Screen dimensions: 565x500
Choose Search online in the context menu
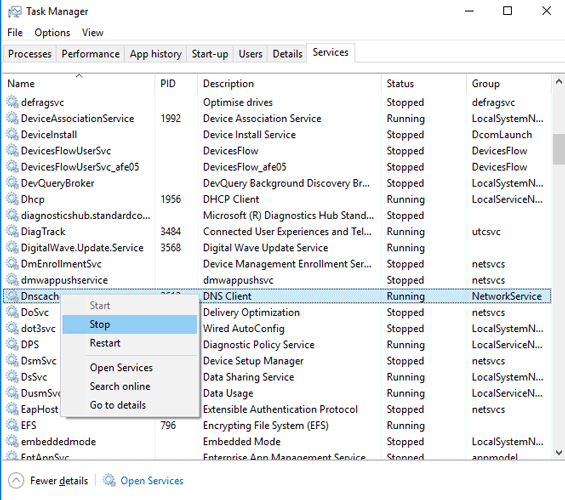(x=130, y=386)
